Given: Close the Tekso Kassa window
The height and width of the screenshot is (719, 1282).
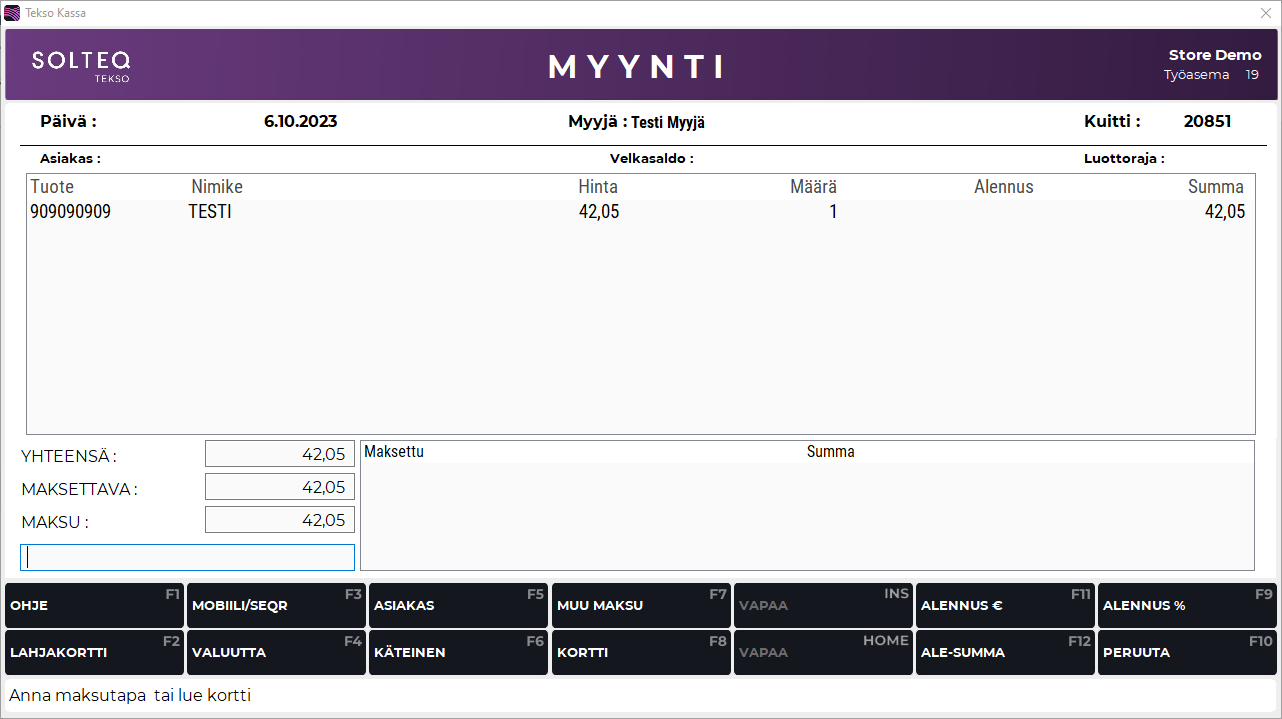Looking at the screenshot, I should (x=1265, y=13).
